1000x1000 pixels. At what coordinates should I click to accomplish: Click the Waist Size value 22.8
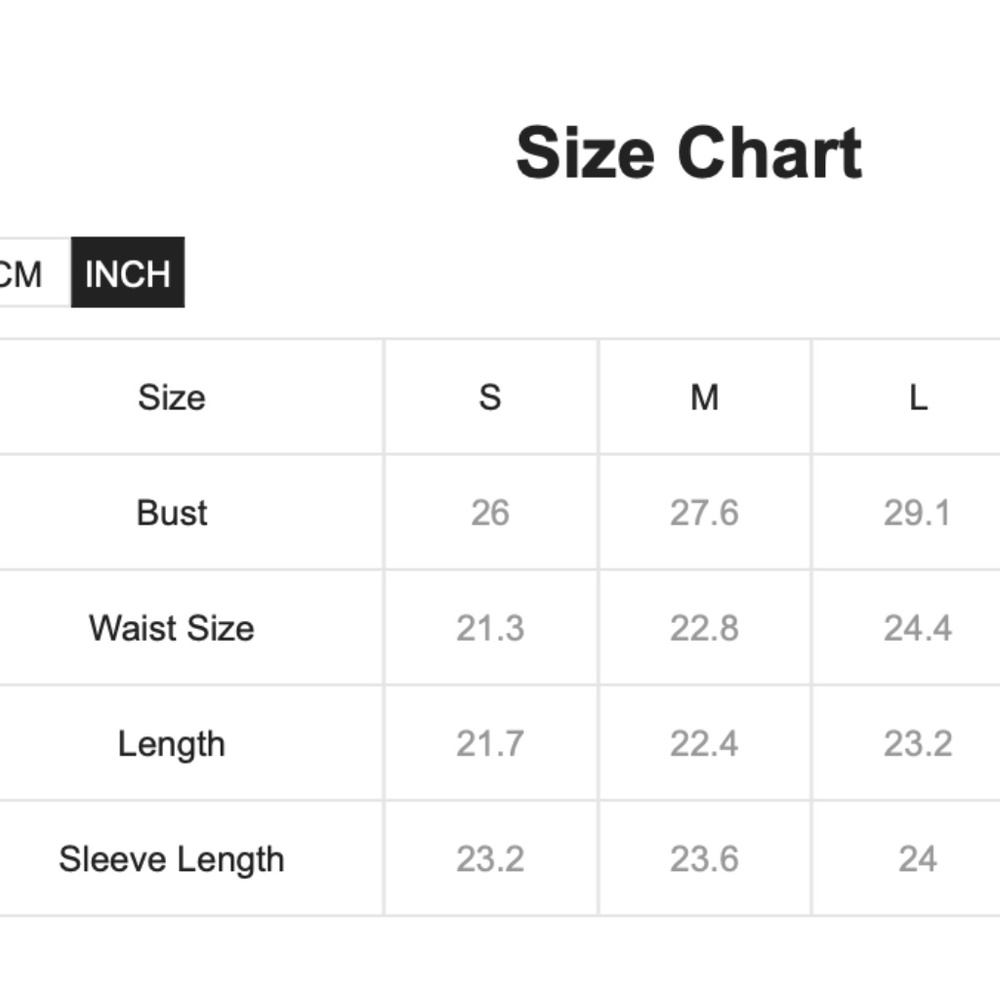point(704,628)
